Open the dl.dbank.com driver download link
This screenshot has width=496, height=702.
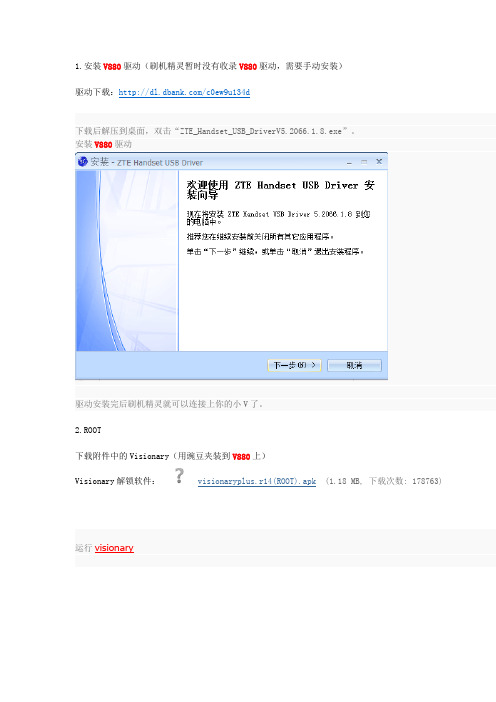click(x=184, y=92)
